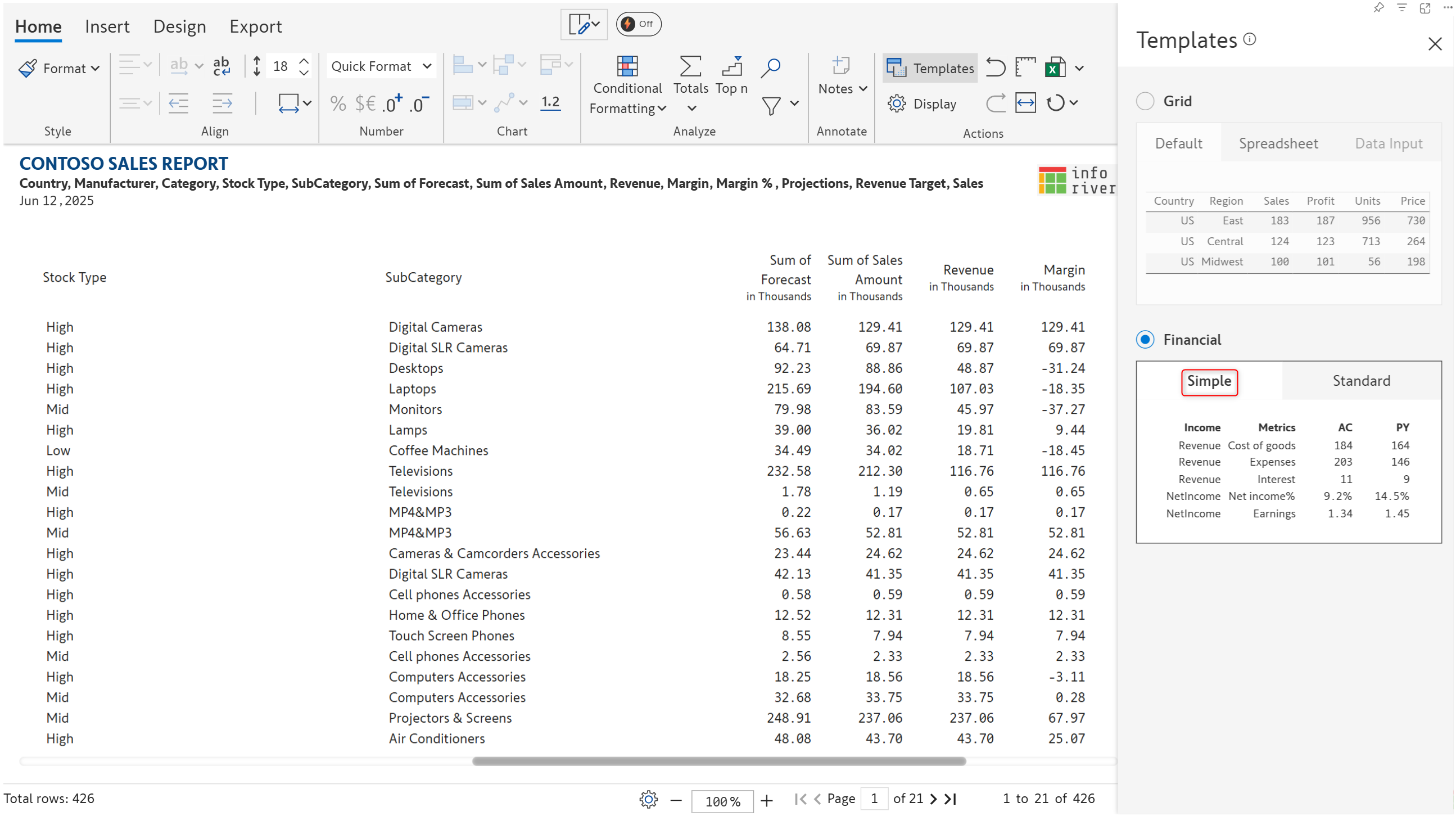
Task: Open the Standard template tab
Action: pyautogui.click(x=1360, y=381)
